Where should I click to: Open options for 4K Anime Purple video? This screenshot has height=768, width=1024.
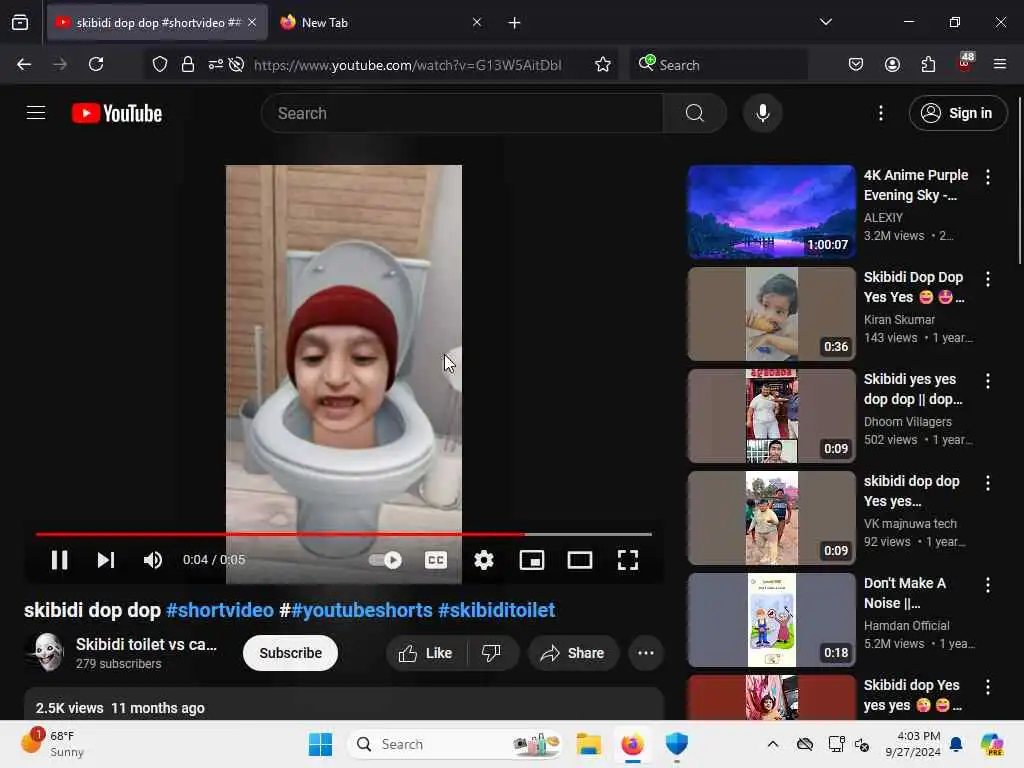click(987, 176)
